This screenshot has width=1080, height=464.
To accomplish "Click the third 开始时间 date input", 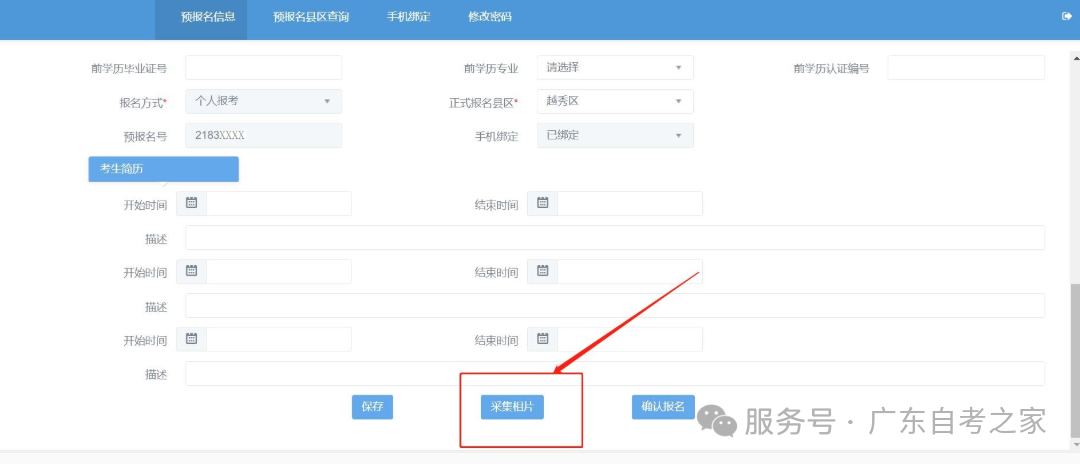I will pos(279,339).
